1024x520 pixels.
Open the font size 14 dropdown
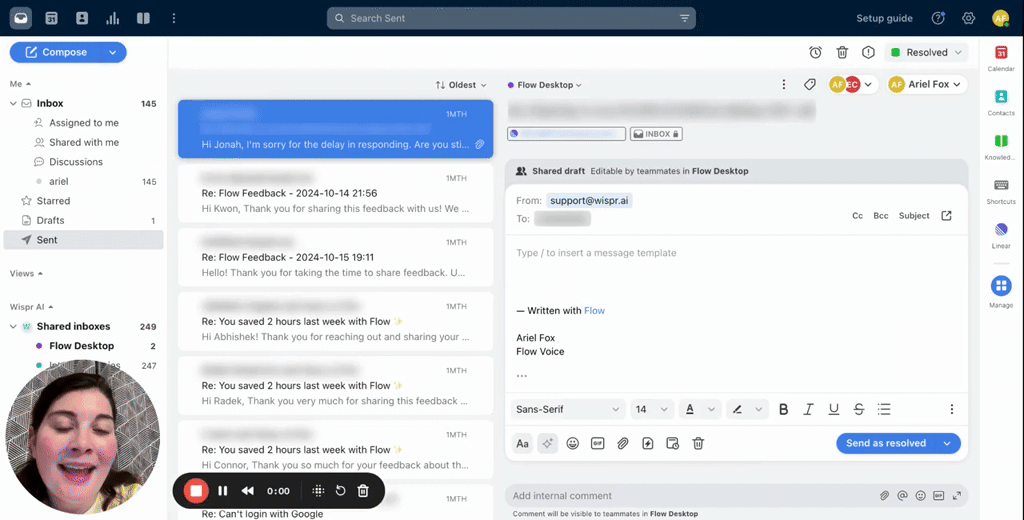pyautogui.click(x=651, y=409)
